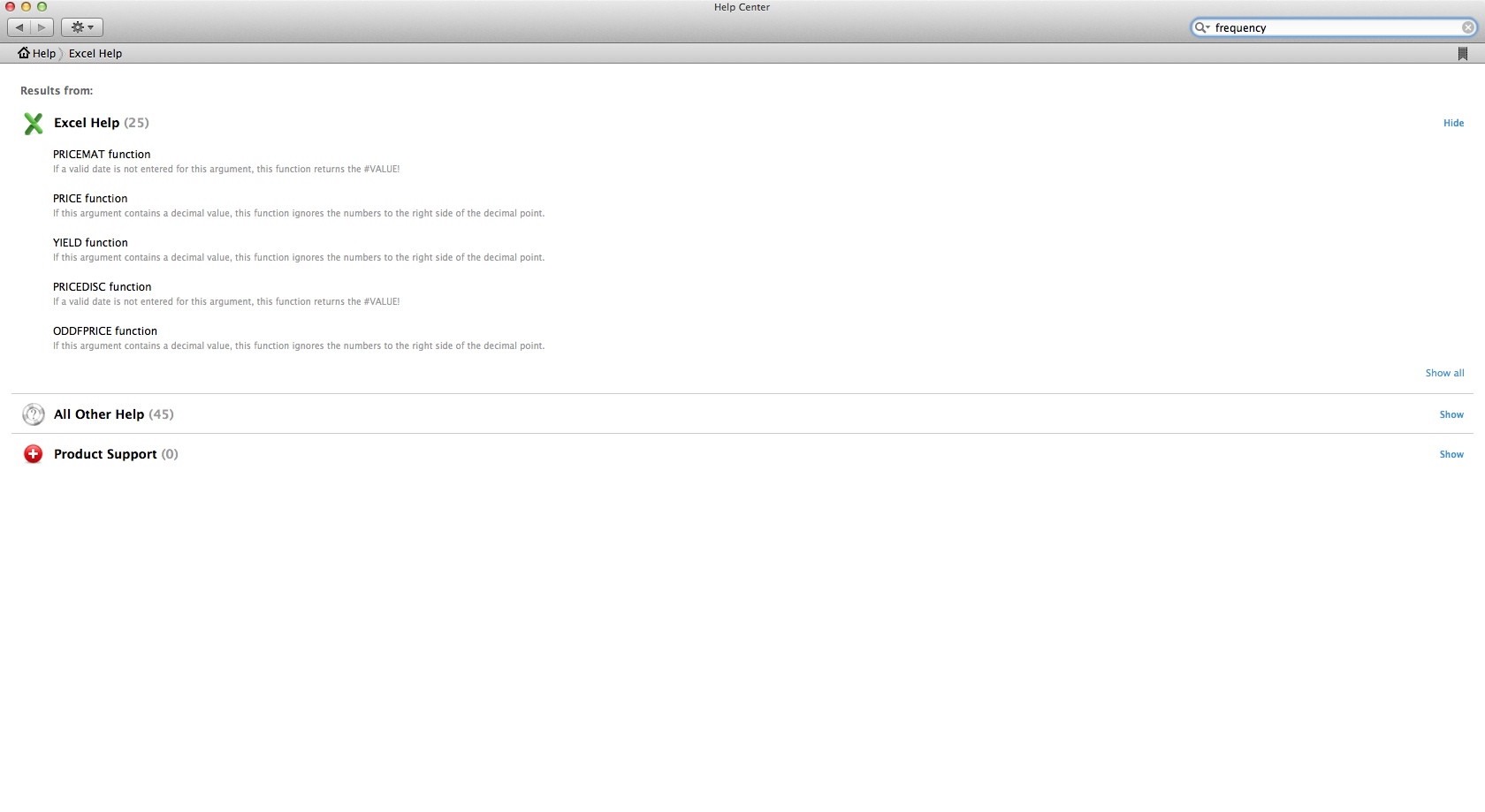
Task: Click the red Product Support icon
Action: pyautogui.click(x=34, y=454)
